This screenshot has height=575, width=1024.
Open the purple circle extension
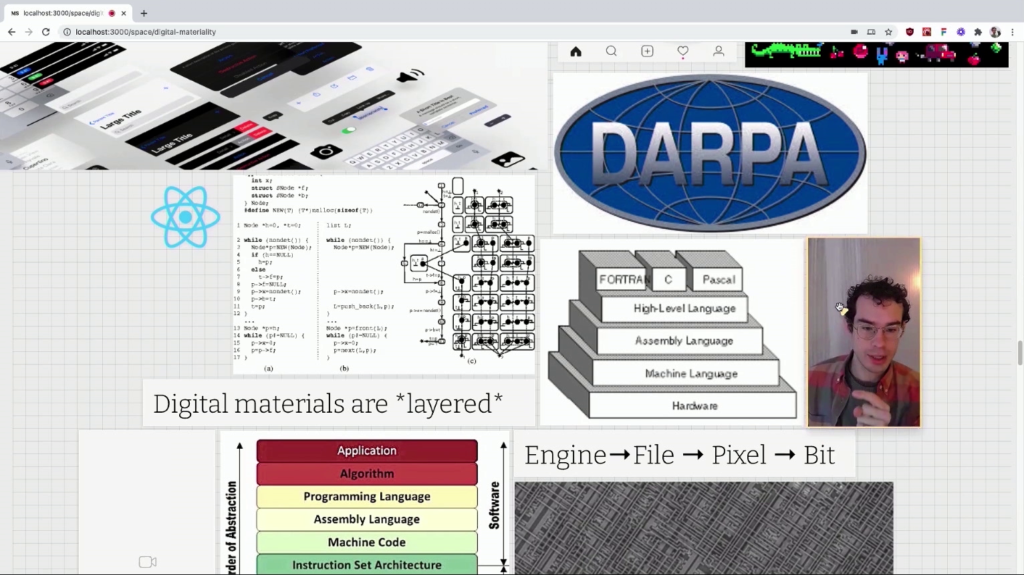pyautogui.click(x=961, y=31)
